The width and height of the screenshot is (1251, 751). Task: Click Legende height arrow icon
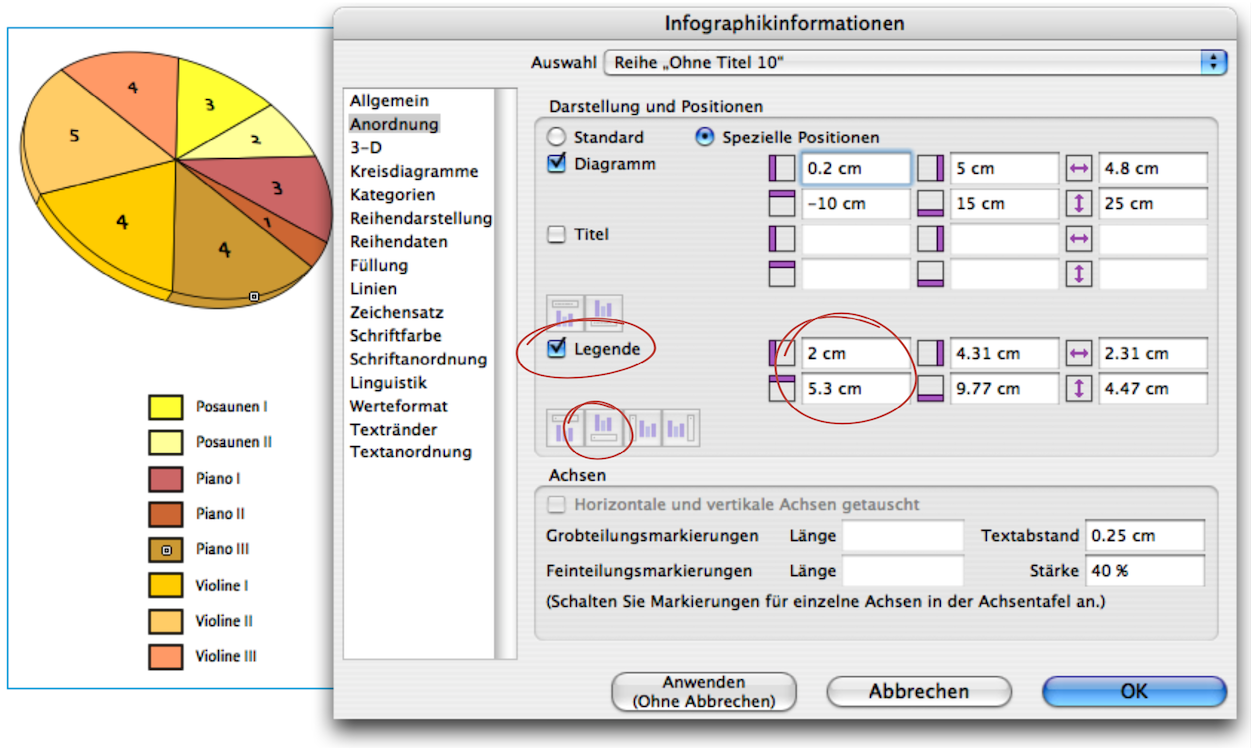tap(1079, 389)
